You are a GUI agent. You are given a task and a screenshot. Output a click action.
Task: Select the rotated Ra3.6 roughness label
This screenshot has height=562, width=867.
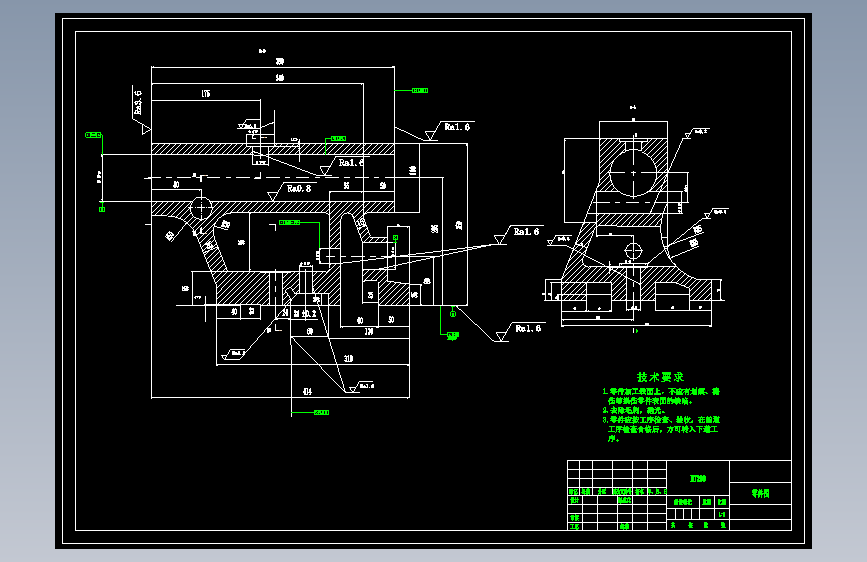[x=138, y=102]
